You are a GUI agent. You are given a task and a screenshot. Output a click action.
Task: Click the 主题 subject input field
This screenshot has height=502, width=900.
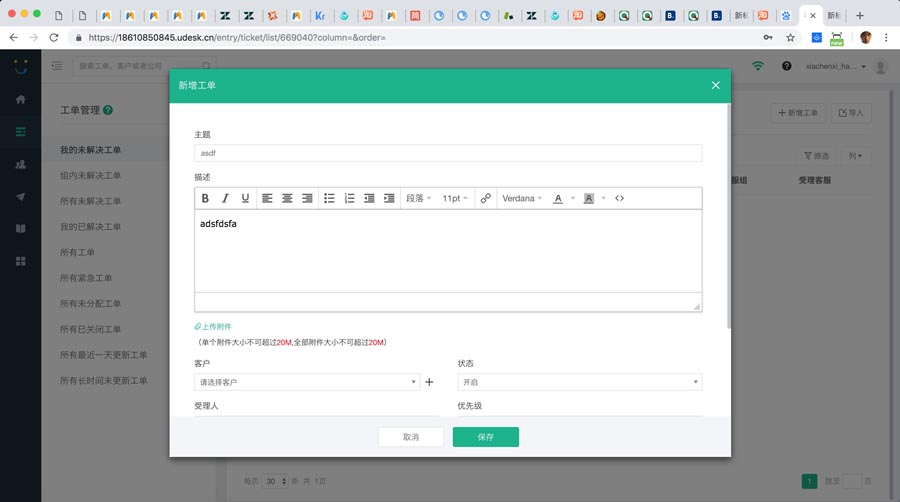coord(448,153)
